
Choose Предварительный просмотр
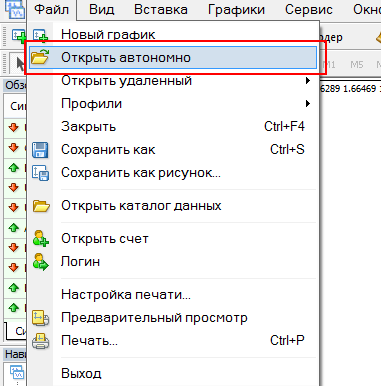tap(173, 318)
